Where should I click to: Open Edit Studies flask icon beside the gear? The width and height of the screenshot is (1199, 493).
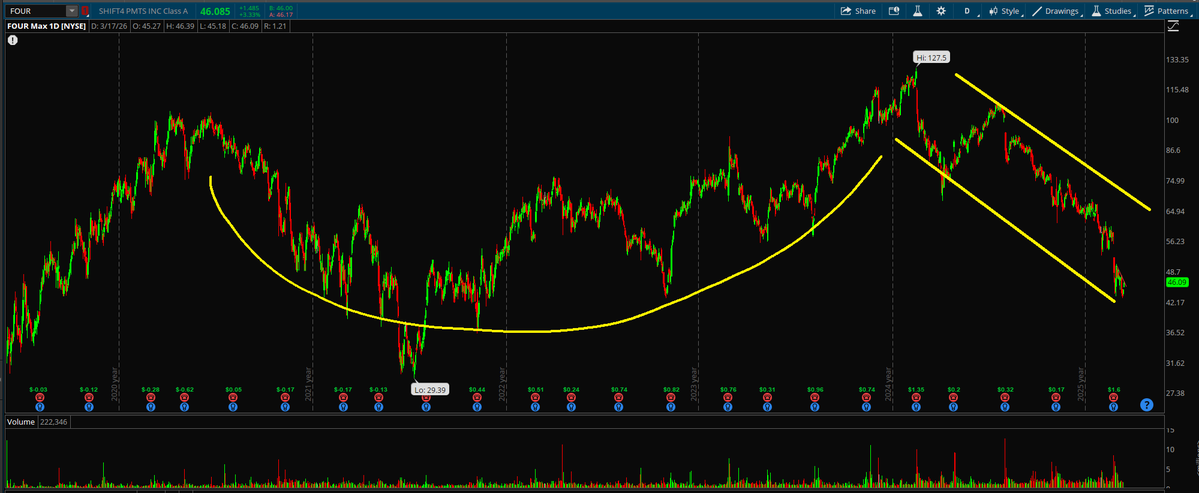coord(918,11)
